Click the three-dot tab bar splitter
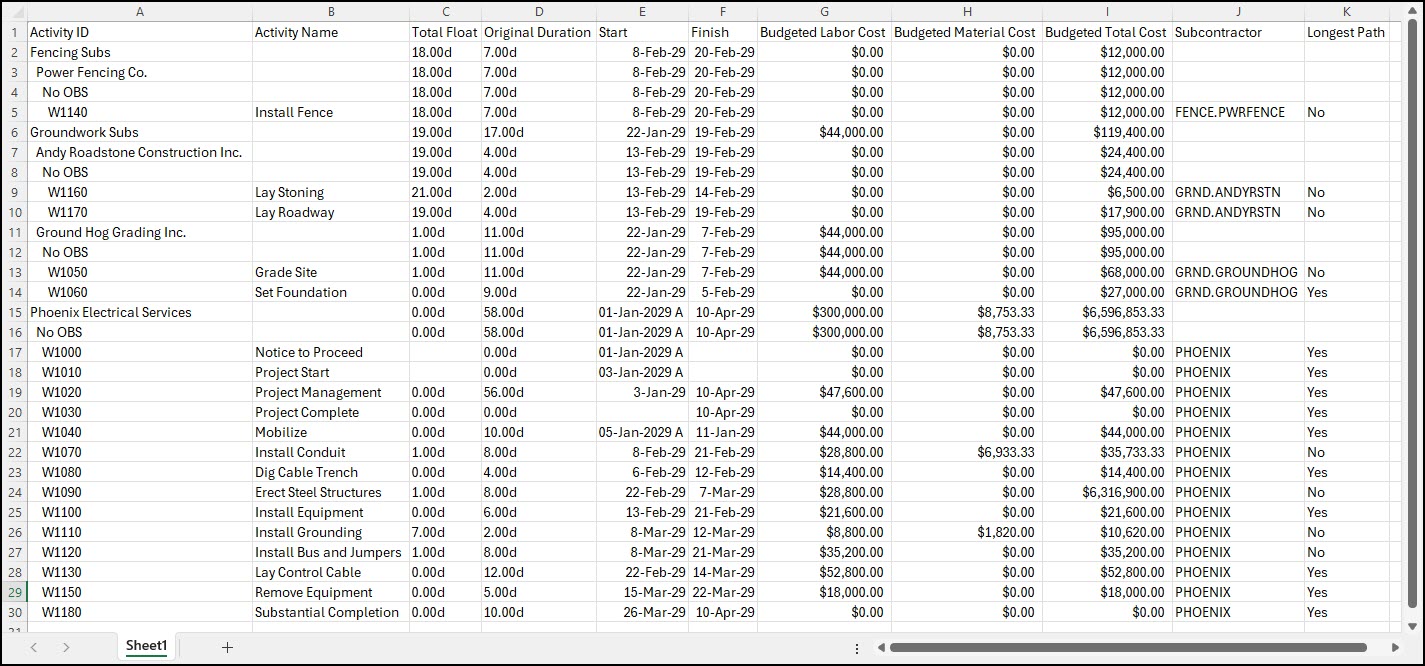This screenshot has height=666, width=1425. click(x=857, y=648)
